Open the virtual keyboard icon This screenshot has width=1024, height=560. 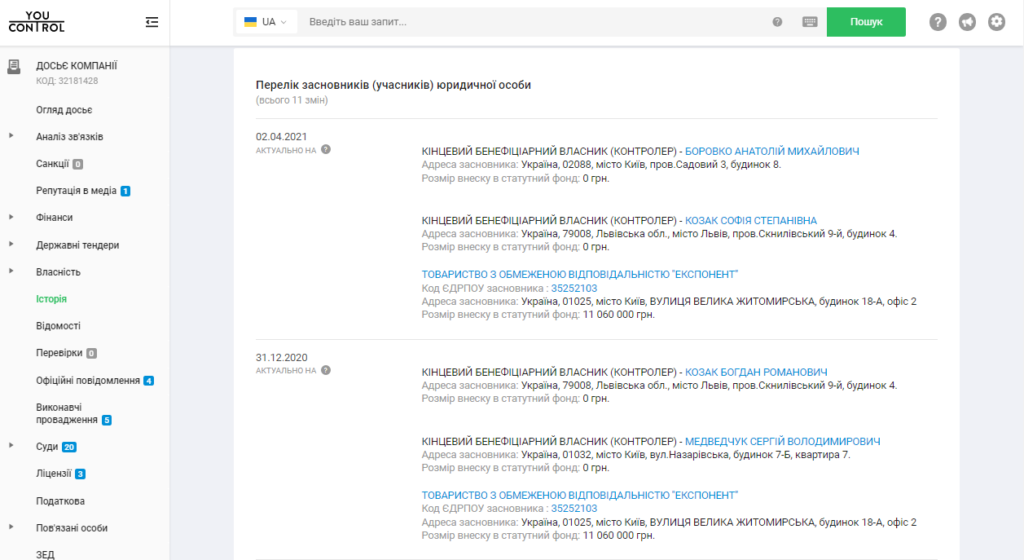coord(810,22)
